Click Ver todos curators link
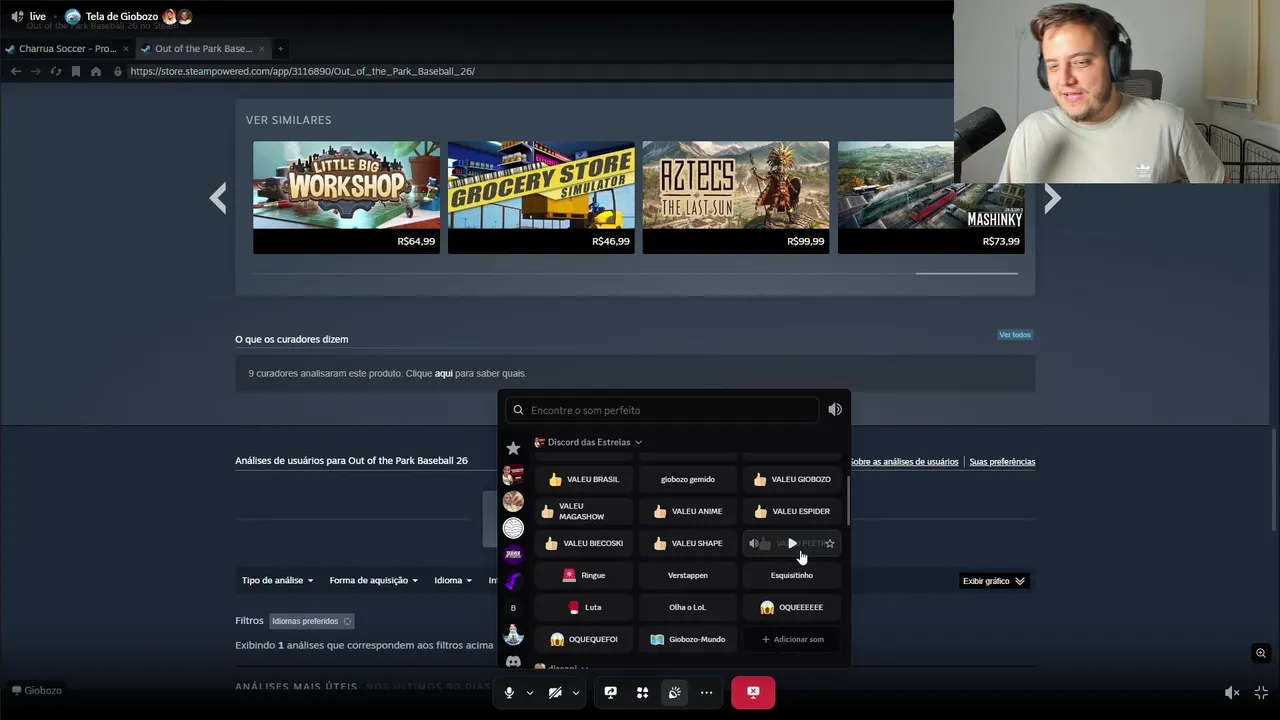Screen dimensions: 1280x720 click(1014, 334)
